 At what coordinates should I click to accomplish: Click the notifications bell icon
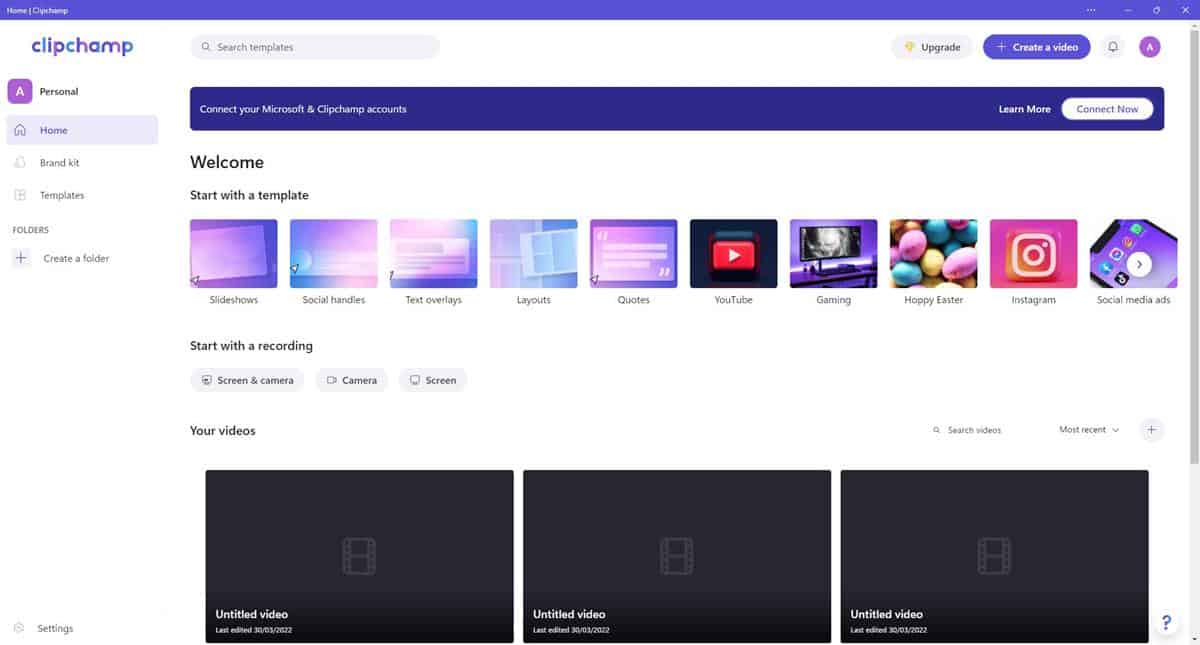coord(1113,47)
